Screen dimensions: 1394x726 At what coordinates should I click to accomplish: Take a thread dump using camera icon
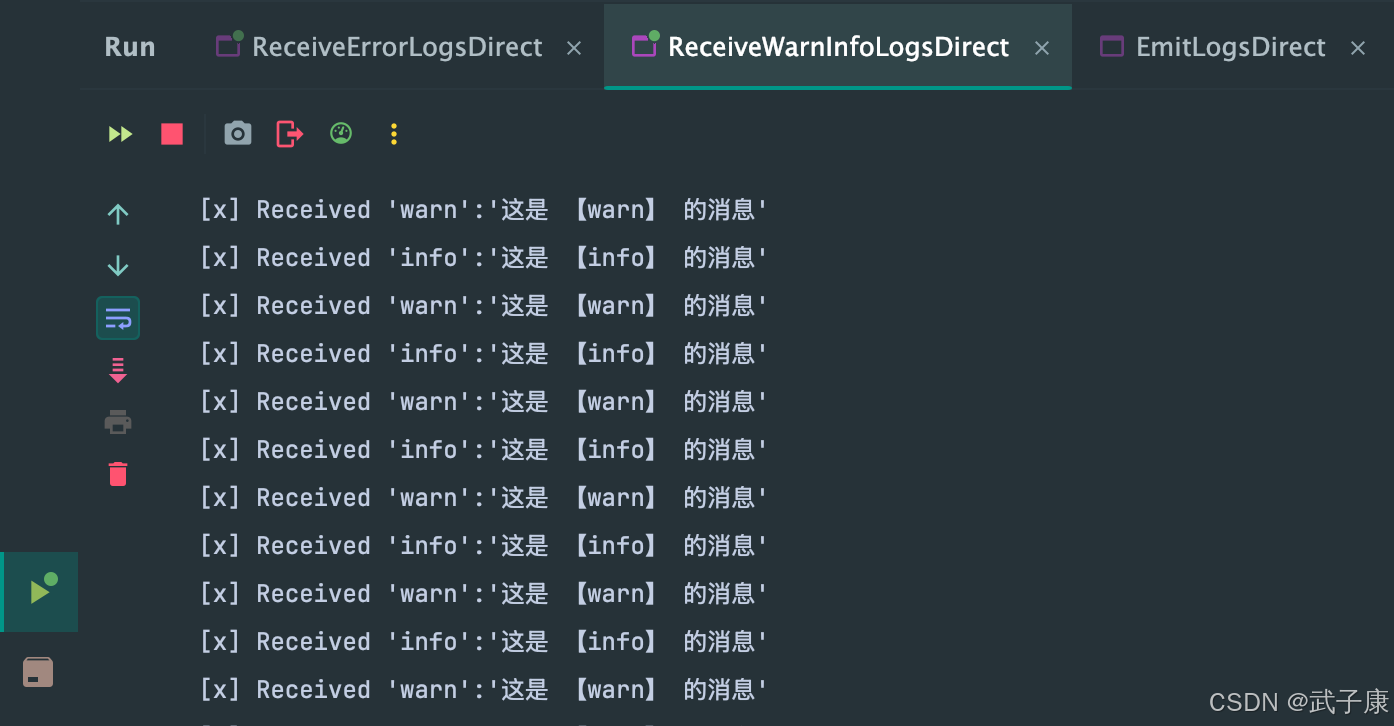pyautogui.click(x=237, y=133)
